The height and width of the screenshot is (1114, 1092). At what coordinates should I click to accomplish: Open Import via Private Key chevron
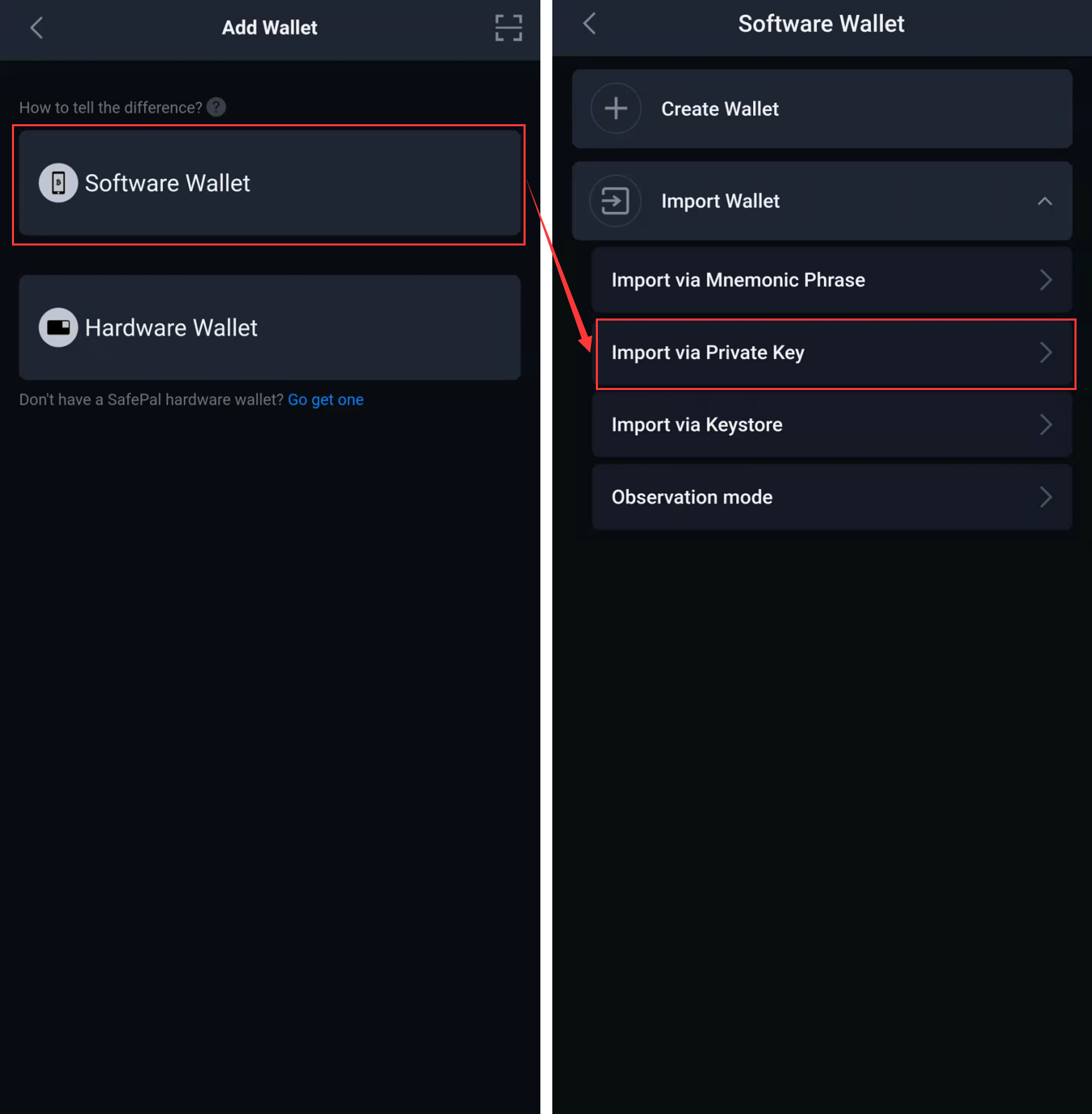pos(1046,352)
